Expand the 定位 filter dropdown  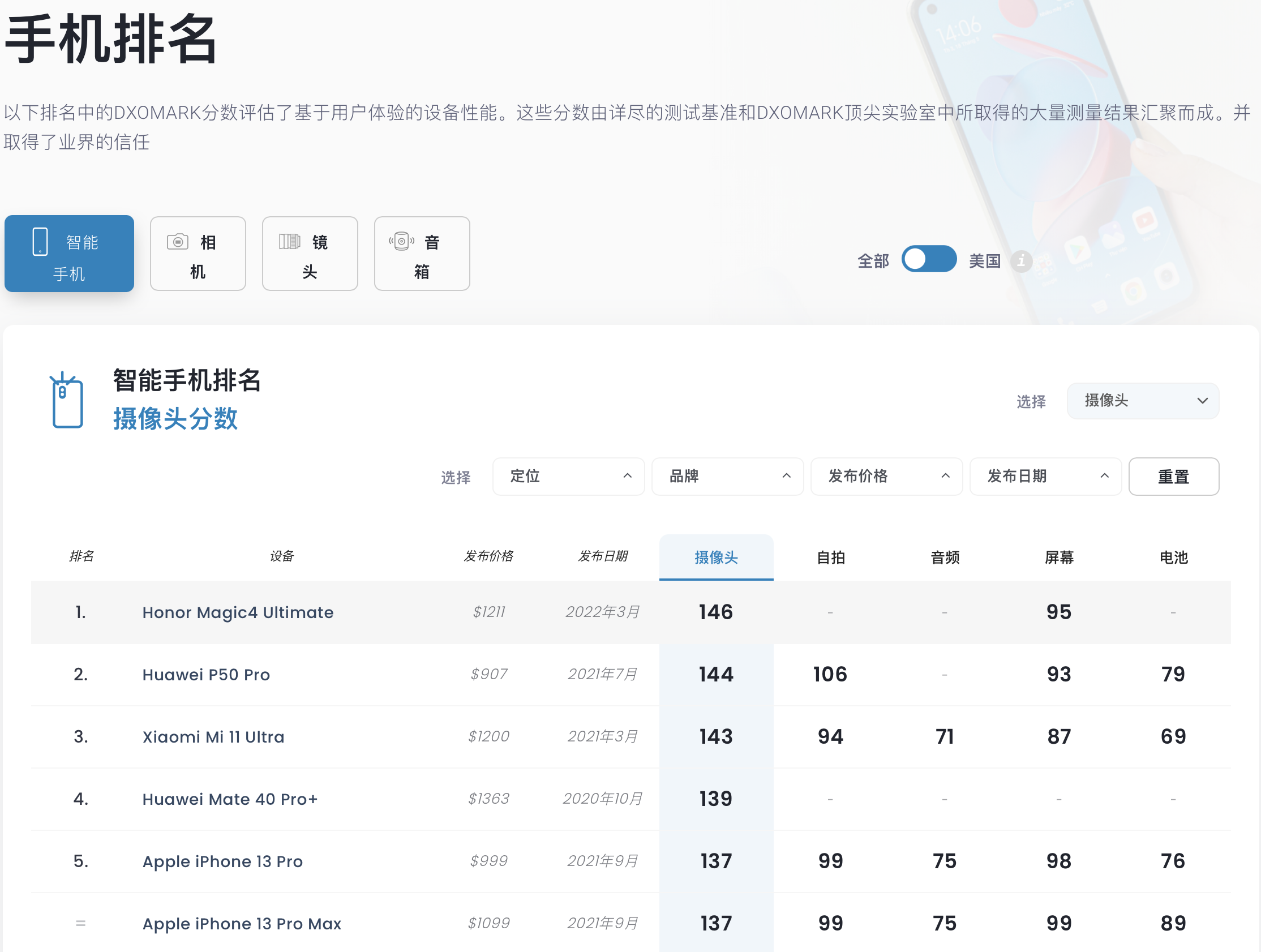click(568, 476)
